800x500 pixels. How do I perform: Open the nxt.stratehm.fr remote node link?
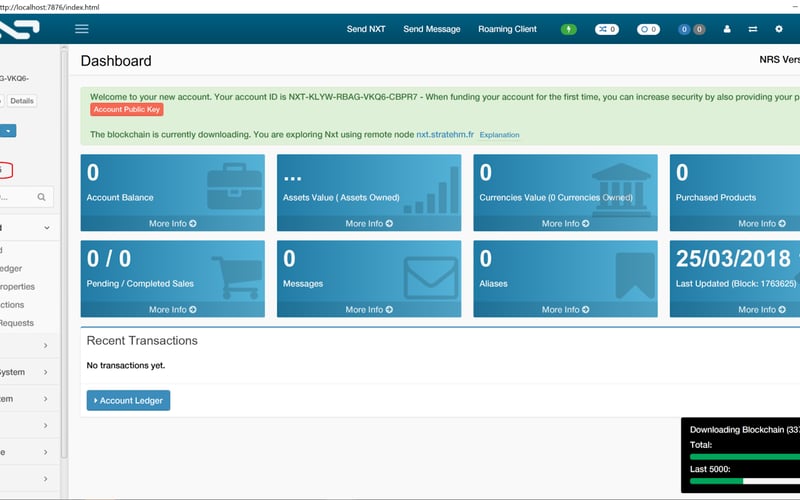pyautogui.click(x=445, y=135)
